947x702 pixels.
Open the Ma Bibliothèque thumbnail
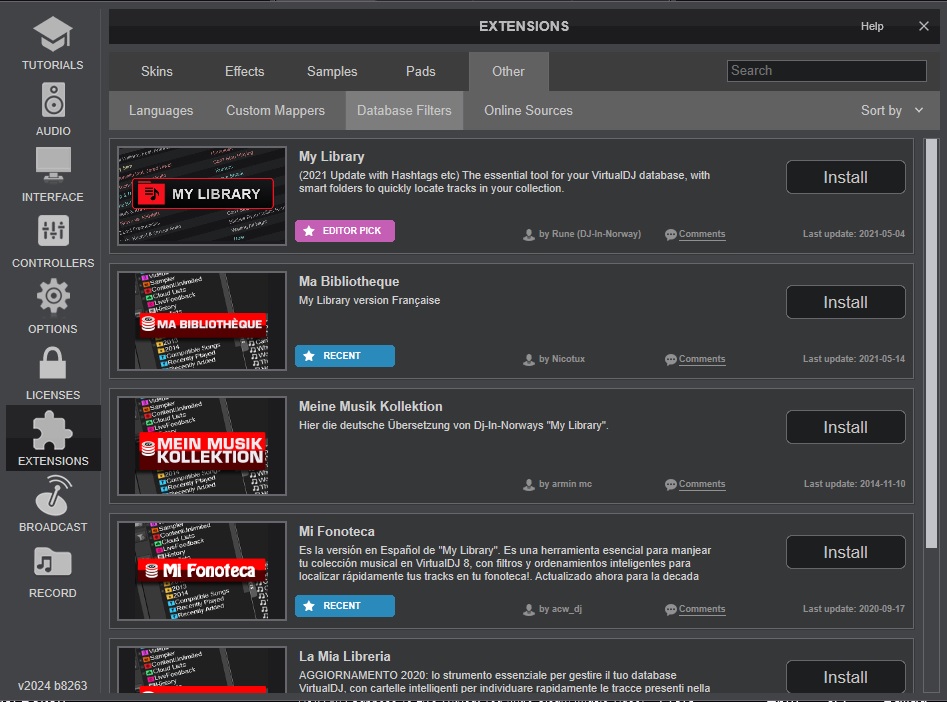[202, 321]
